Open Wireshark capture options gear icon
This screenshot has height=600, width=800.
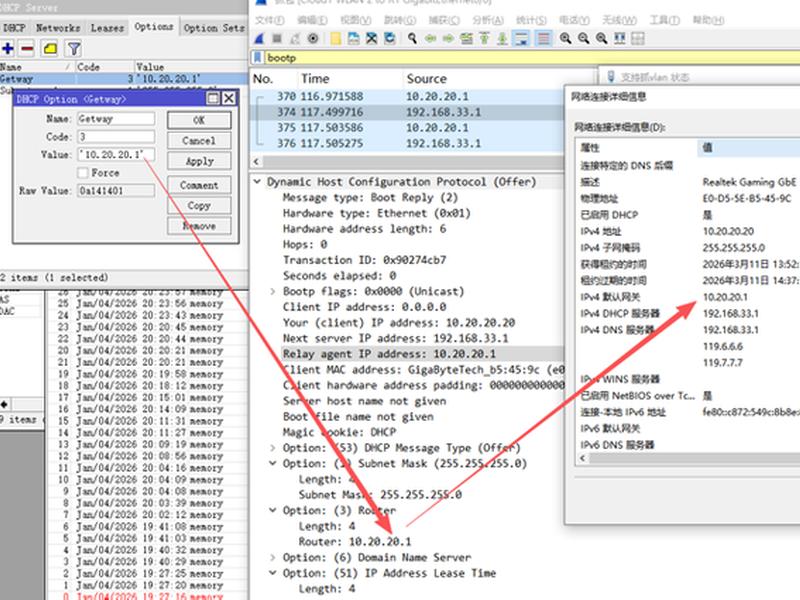[313, 38]
